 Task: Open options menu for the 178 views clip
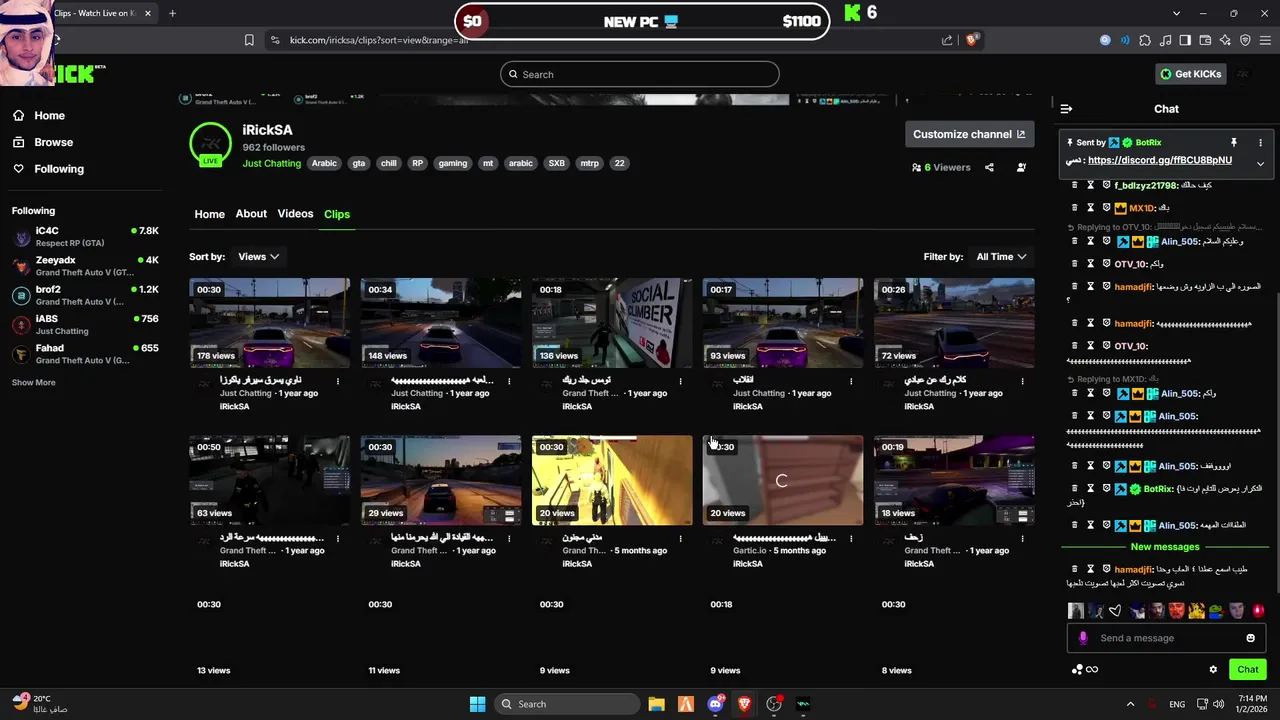pyautogui.click(x=338, y=381)
